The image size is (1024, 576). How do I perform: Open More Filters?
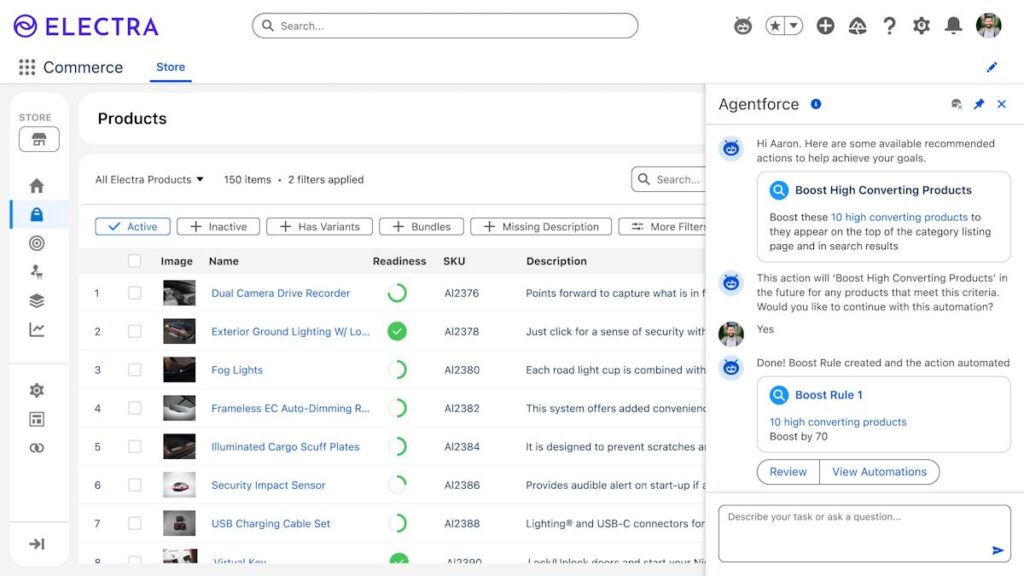click(663, 227)
